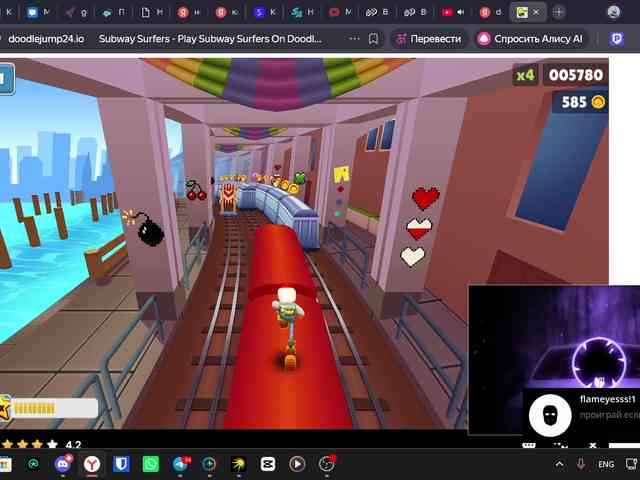Click the Subway Surfers page title text
Screen dimensions: 640x480
pos(210,39)
